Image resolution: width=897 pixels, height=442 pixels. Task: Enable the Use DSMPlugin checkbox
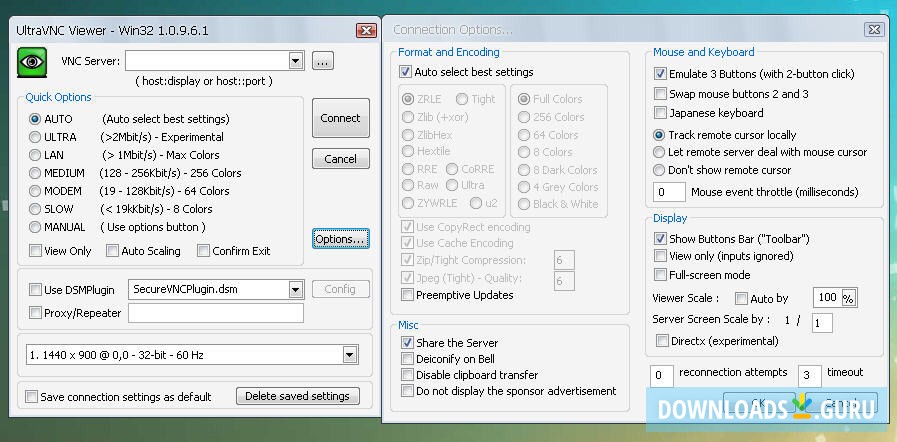click(x=35, y=290)
